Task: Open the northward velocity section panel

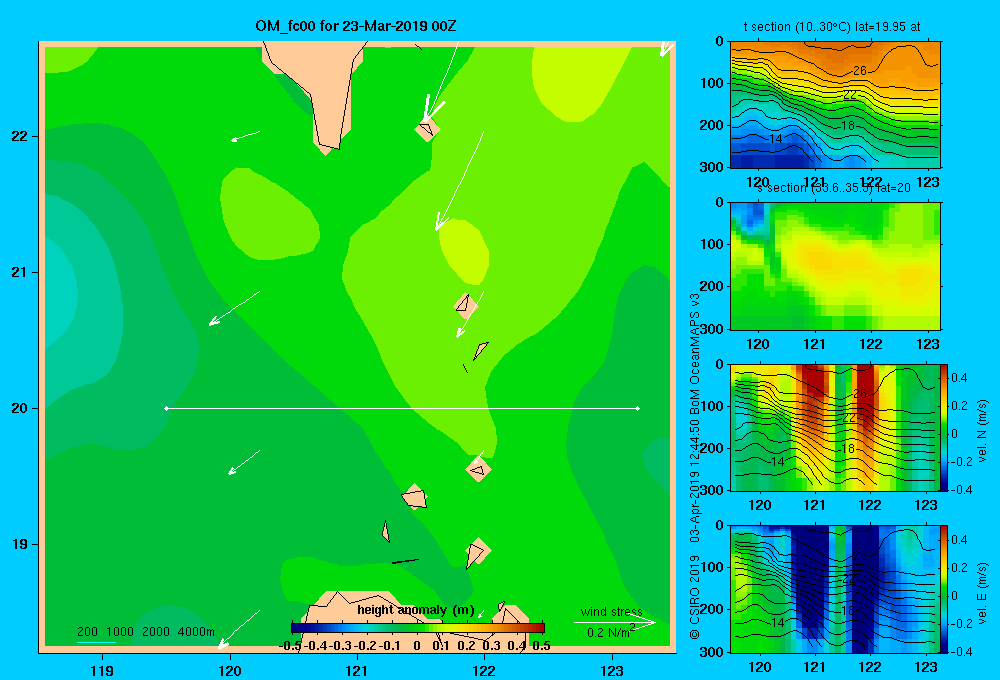Action: 835,427
